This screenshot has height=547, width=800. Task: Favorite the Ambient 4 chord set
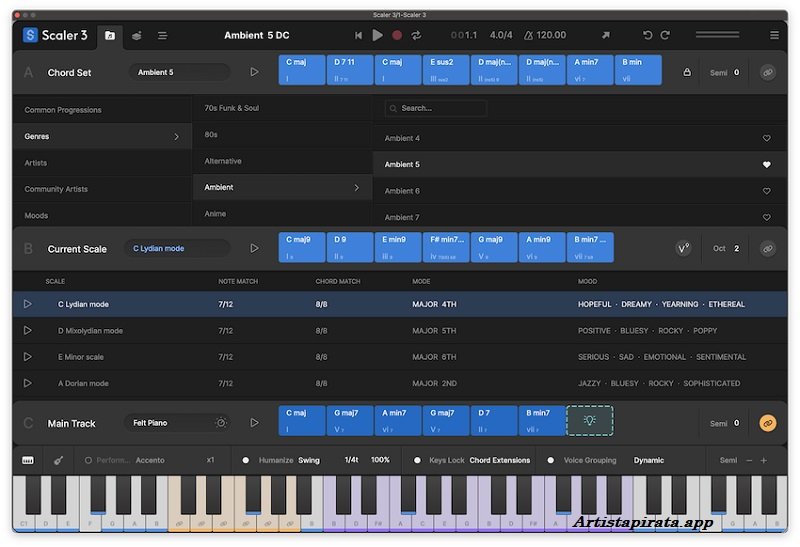(767, 138)
